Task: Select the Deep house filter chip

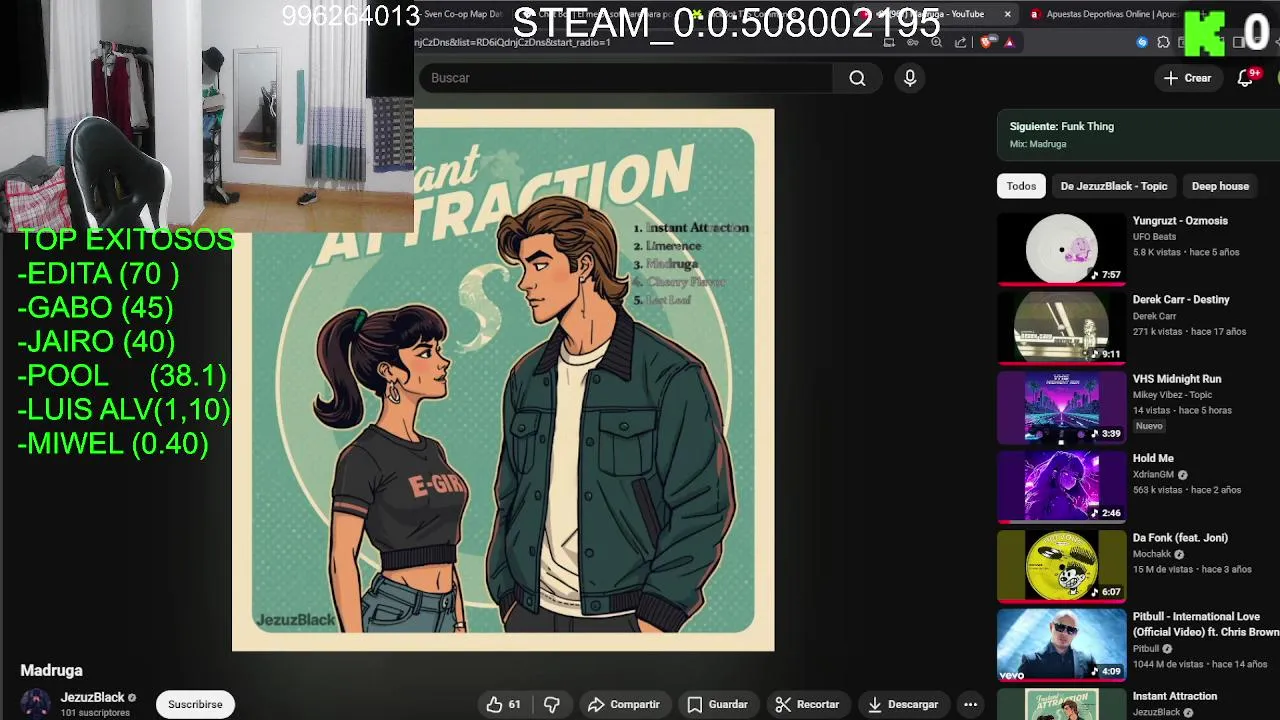Action: click(x=1220, y=186)
